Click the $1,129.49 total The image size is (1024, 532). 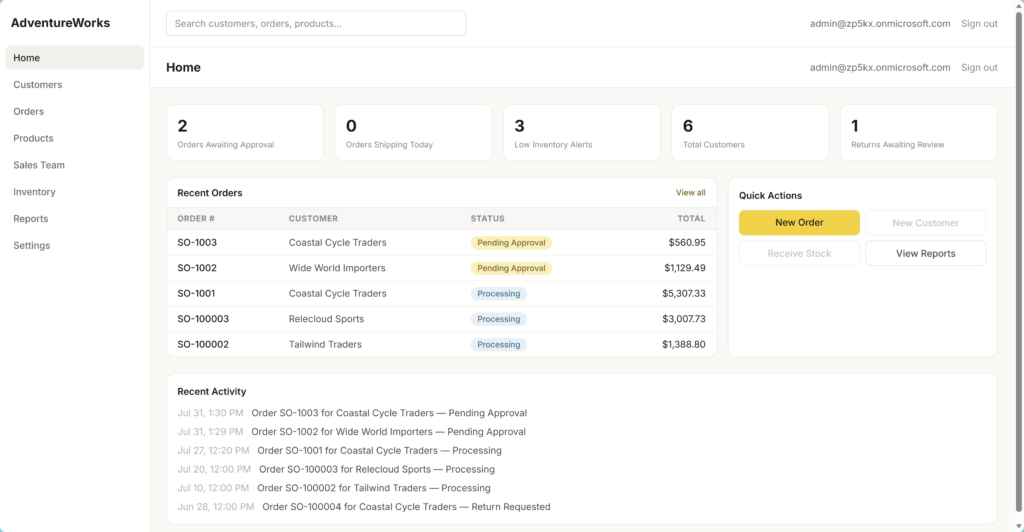tap(684, 268)
